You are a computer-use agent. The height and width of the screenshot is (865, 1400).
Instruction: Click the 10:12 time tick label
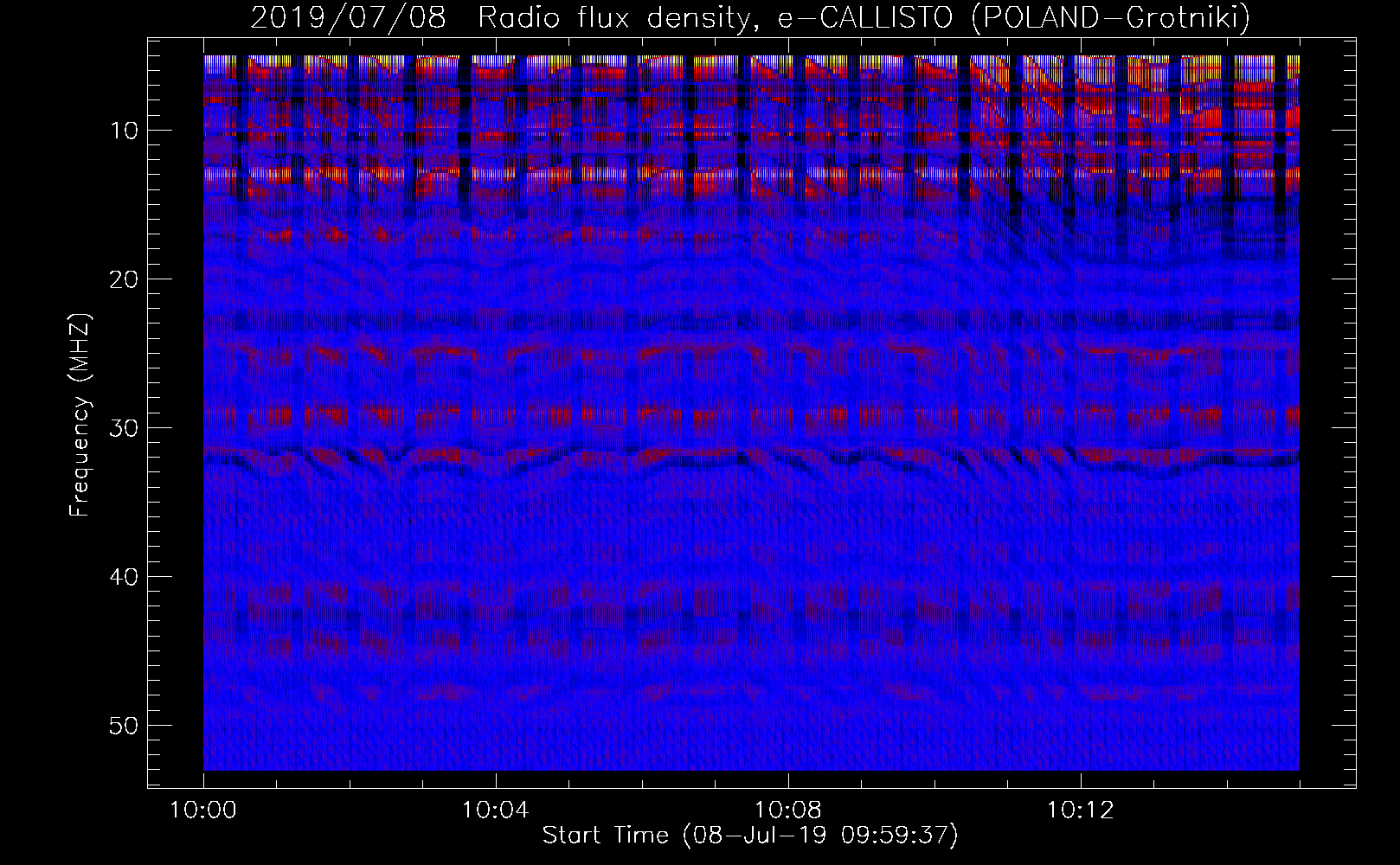pyautogui.click(x=1080, y=811)
